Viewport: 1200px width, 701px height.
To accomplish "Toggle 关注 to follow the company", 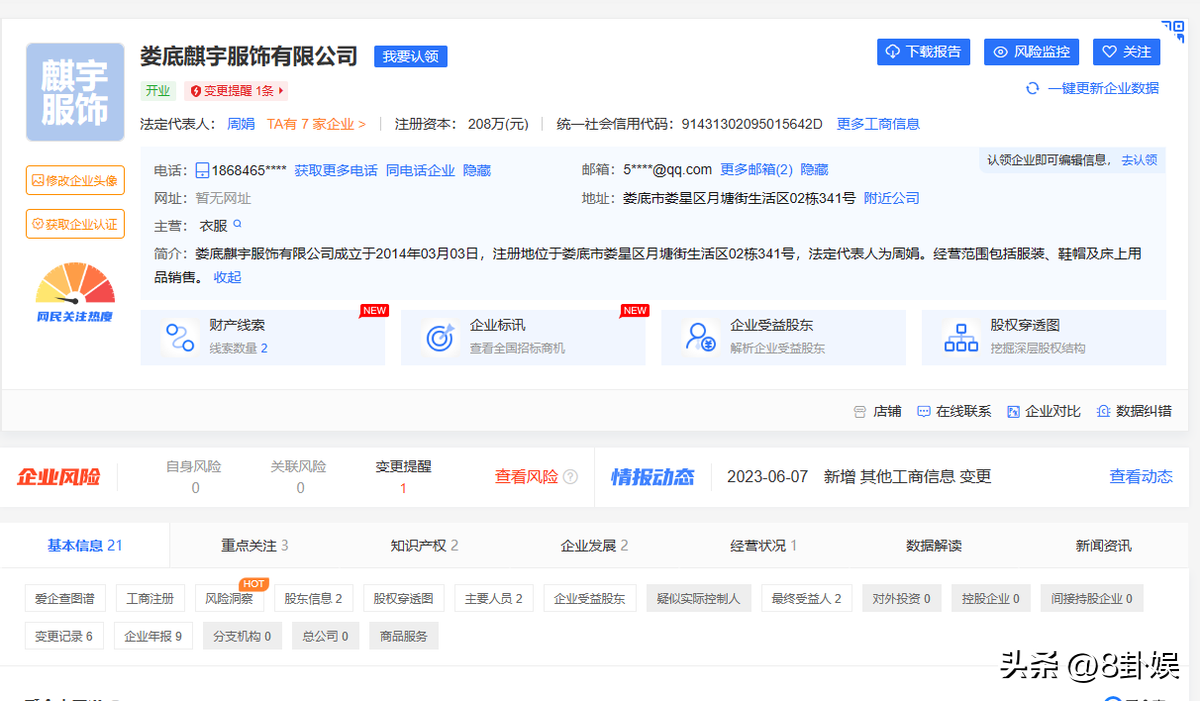I will tap(1126, 52).
